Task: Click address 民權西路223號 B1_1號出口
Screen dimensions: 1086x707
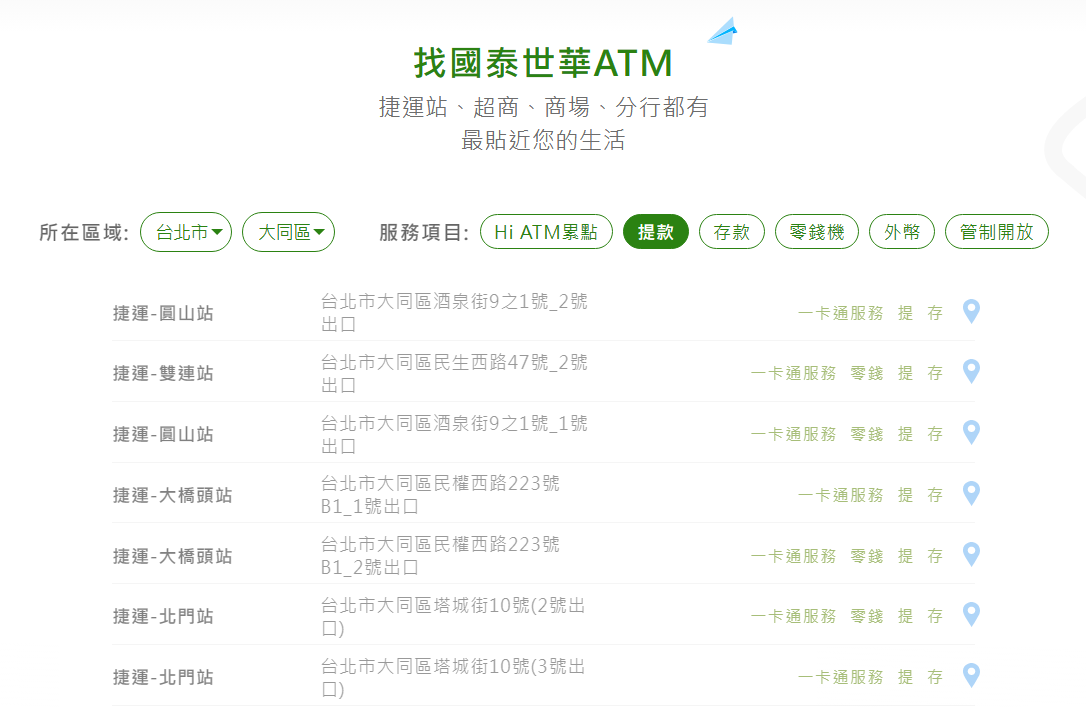Action: click(x=440, y=494)
